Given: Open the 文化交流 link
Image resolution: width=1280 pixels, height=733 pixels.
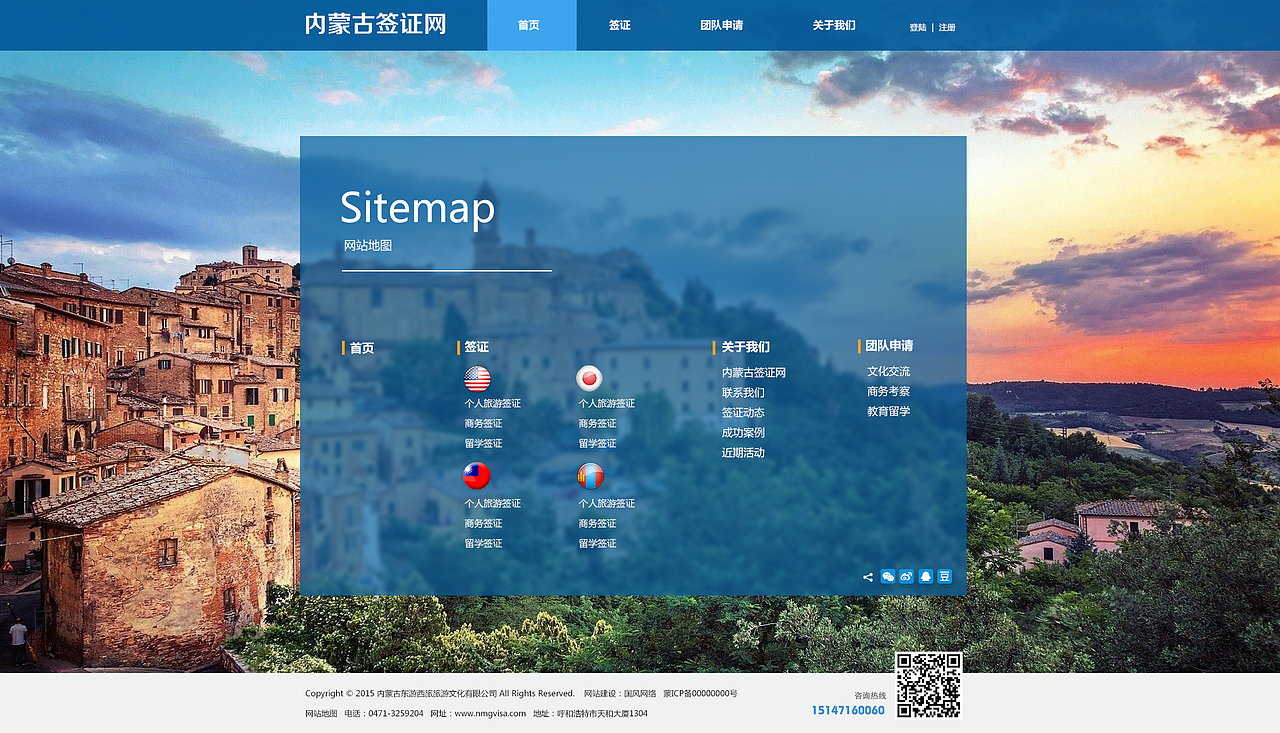Looking at the screenshot, I should (888, 372).
